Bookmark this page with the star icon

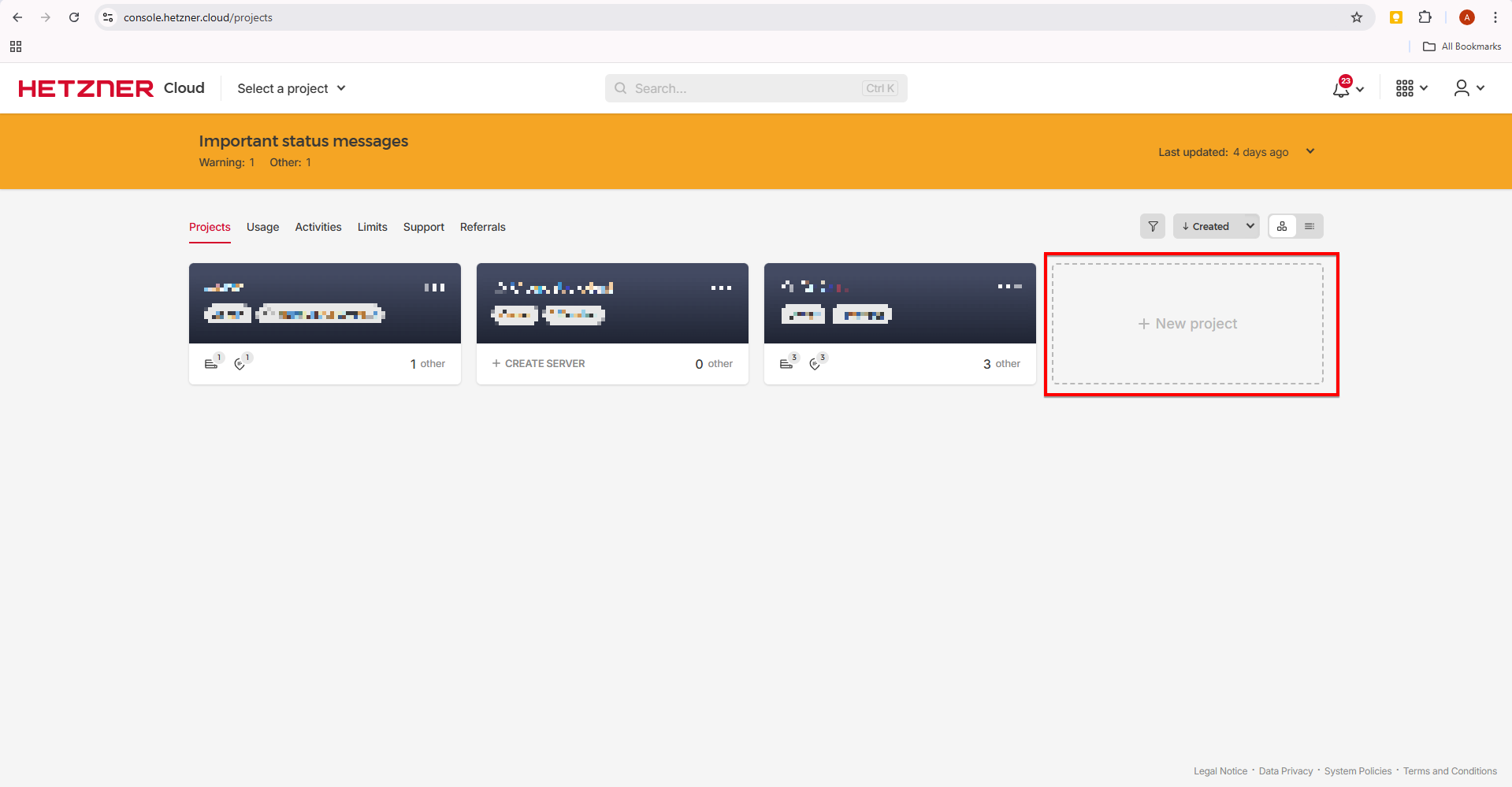click(x=1357, y=17)
